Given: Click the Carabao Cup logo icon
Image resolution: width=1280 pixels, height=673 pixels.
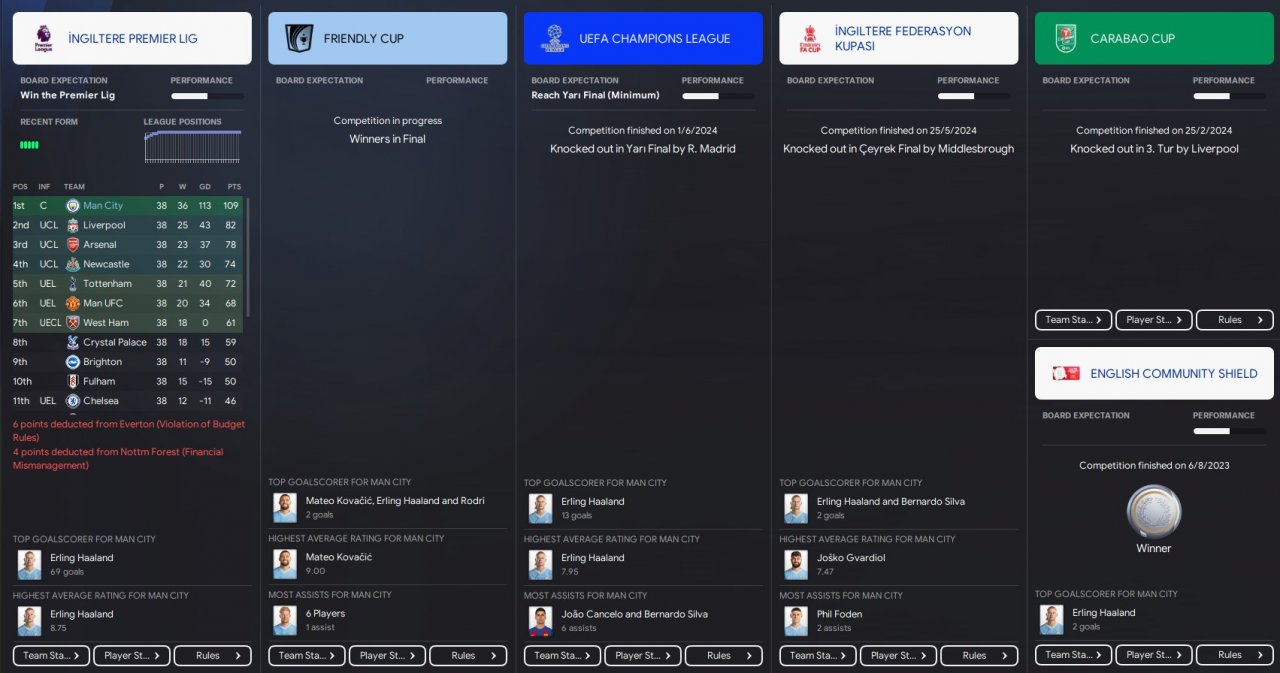Looking at the screenshot, I should (x=1065, y=38).
